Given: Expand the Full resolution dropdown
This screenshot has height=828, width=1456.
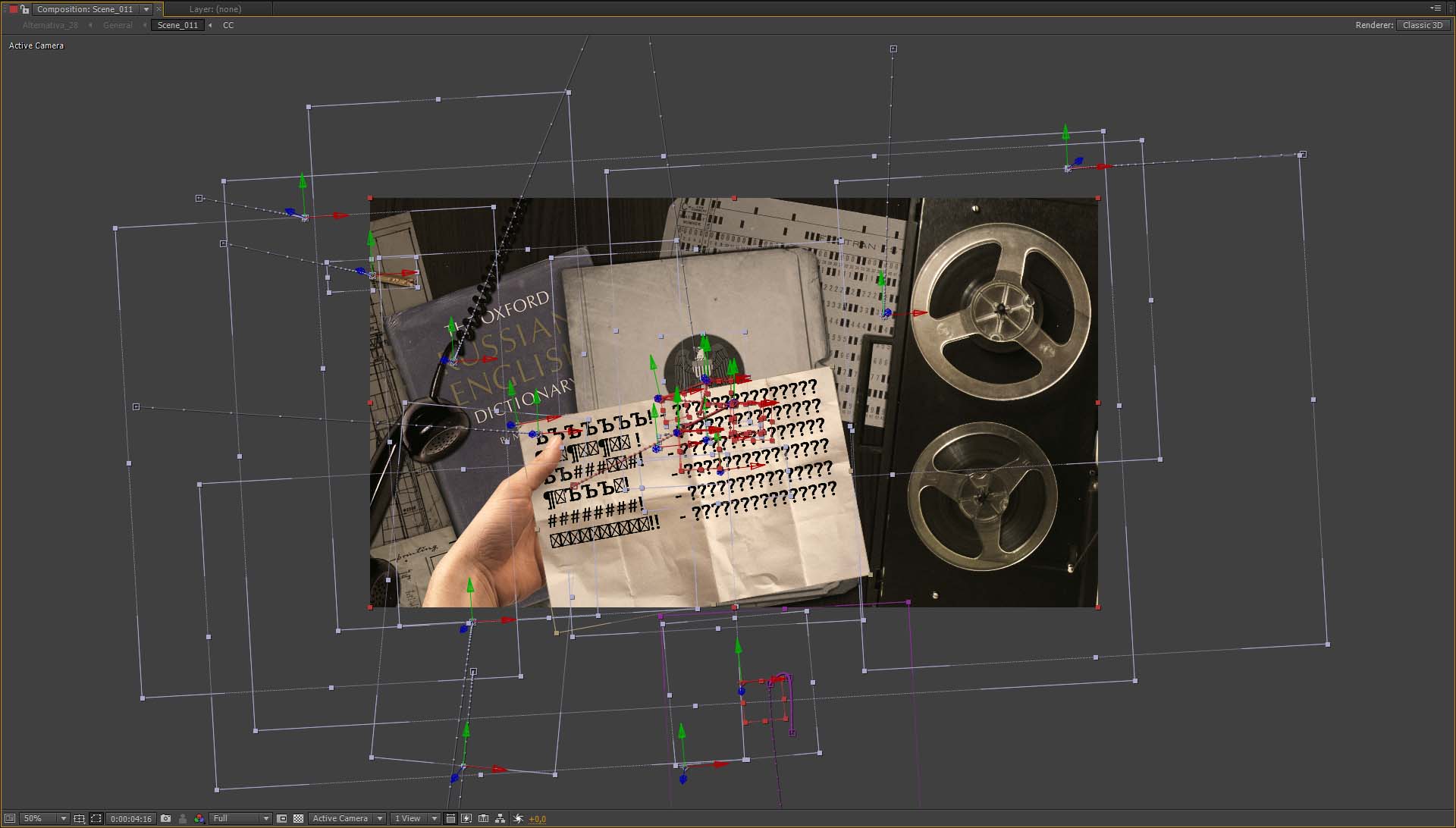Looking at the screenshot, I should pos(240,818).
